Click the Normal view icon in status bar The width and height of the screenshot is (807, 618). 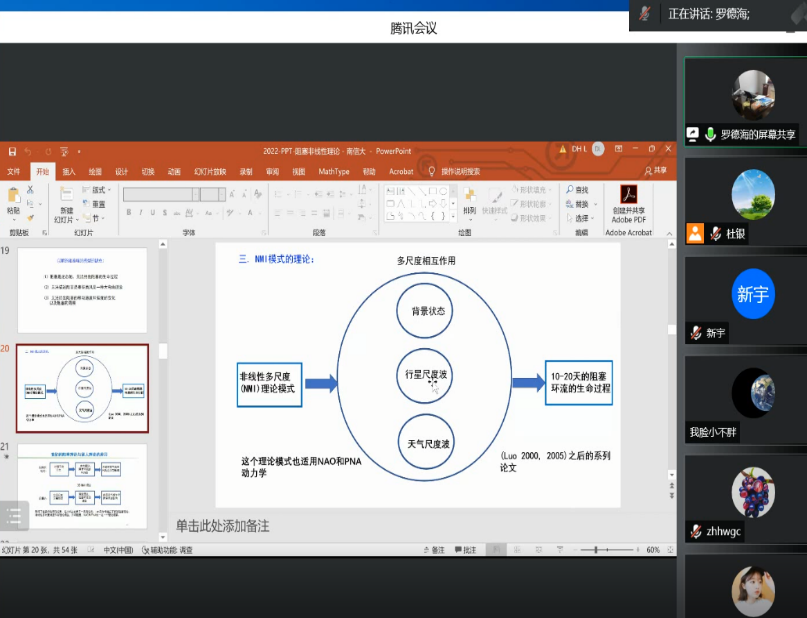(x=496, y=550)
